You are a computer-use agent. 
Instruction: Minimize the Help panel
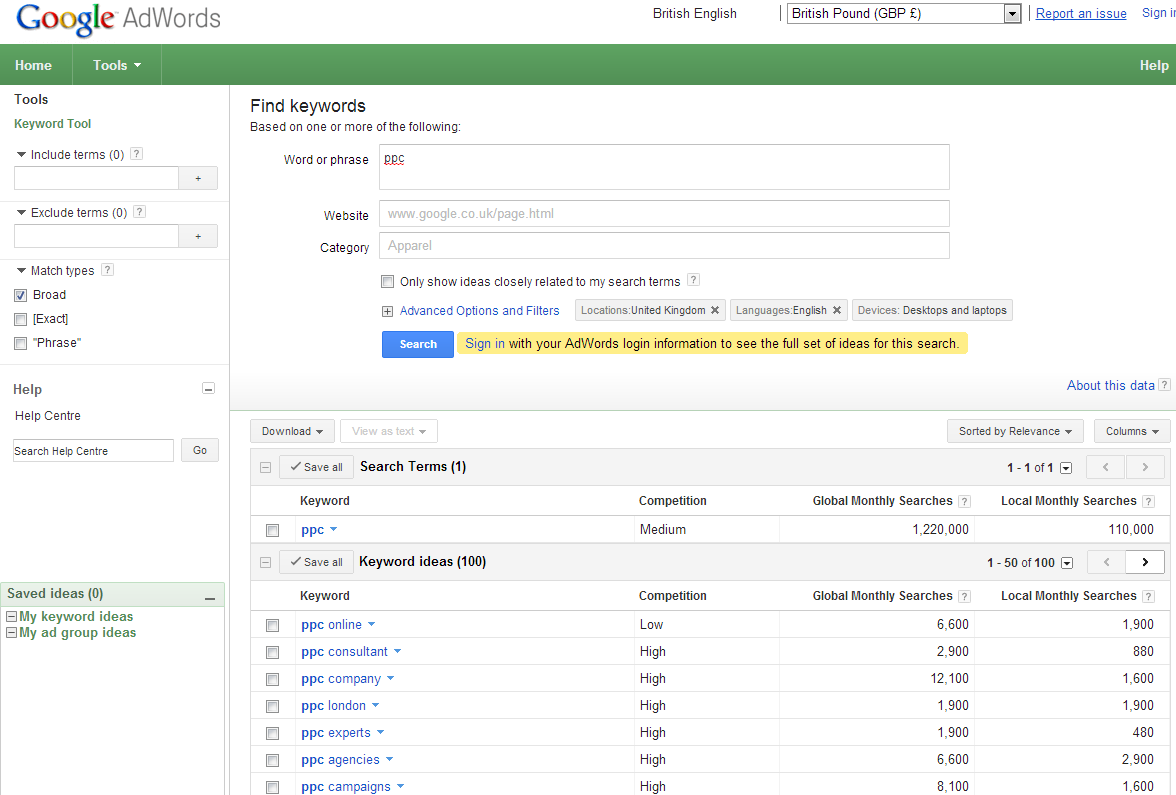(208, 388)
